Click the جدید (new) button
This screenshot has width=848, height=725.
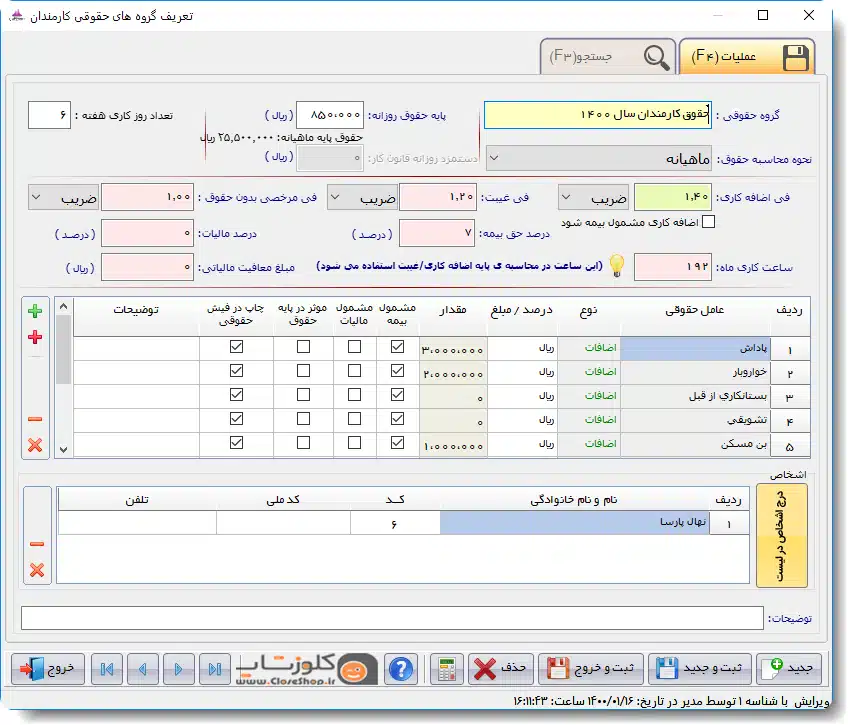[789, 669]
